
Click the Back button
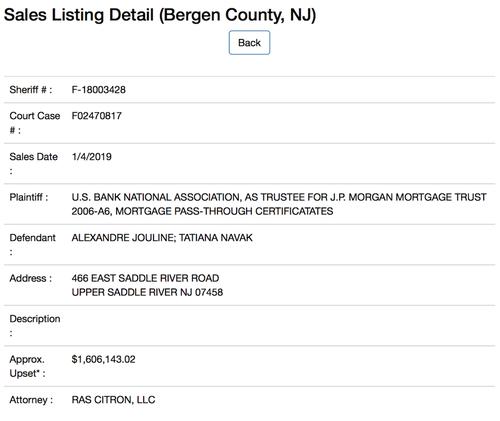[x=249, y=43]
